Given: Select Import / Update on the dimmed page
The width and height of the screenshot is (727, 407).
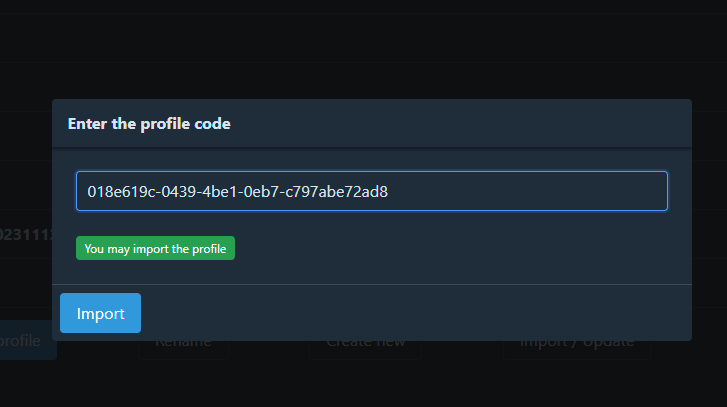Looking at the screenshot, I should (577, 343).
